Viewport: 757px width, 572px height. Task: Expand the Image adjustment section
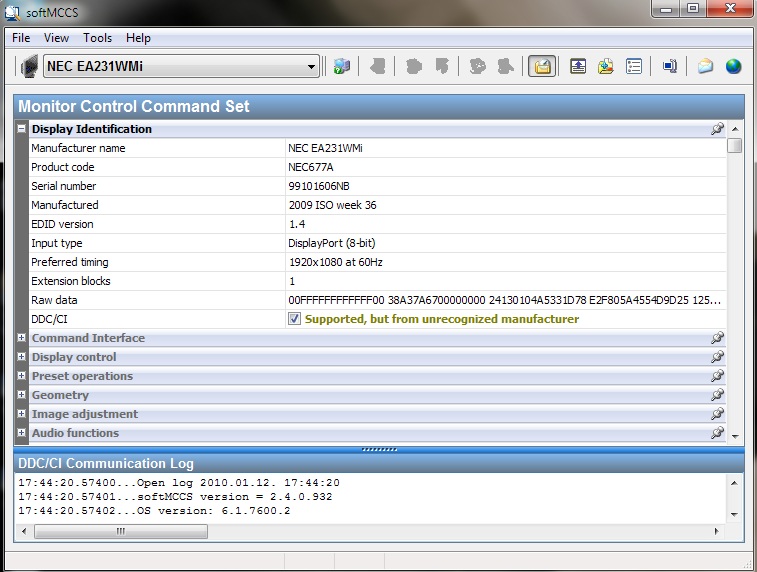[x=21, y=414]
